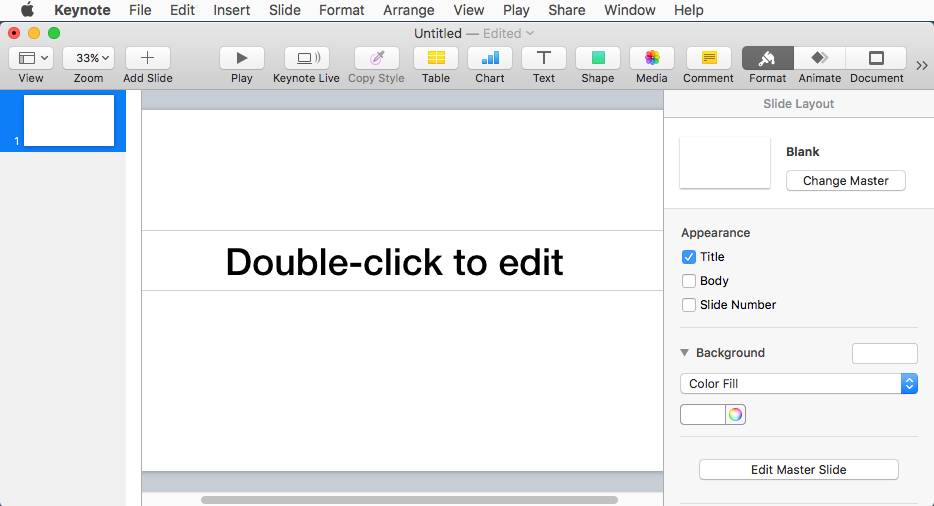
Task: Open the Format menu
Action: pos(341,10)
